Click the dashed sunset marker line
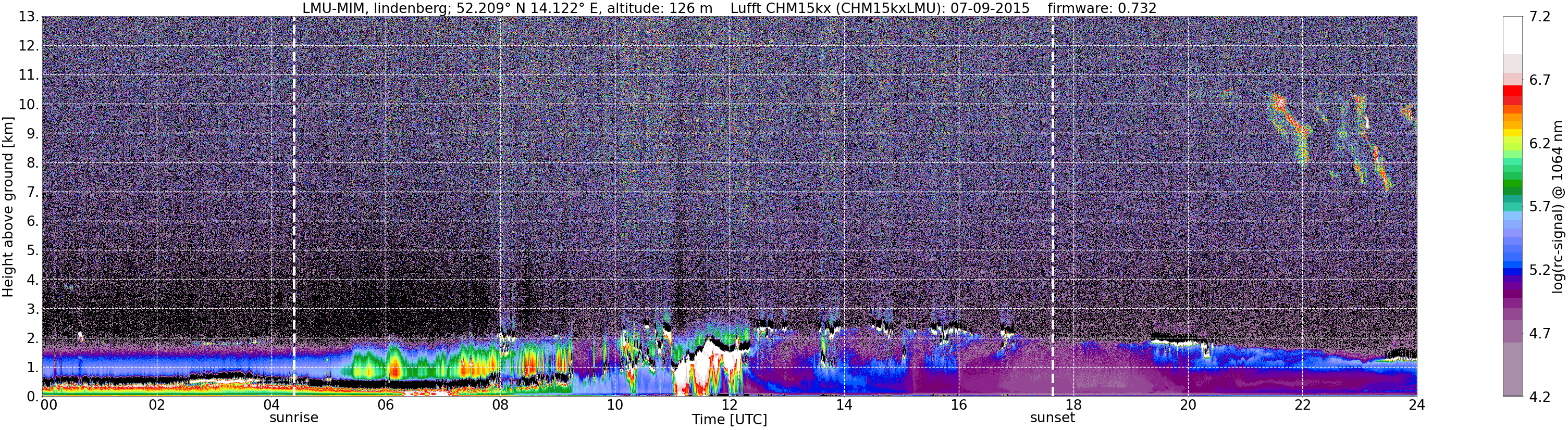The height and width of the screenshot is (430, 1568). [1053, 206]
